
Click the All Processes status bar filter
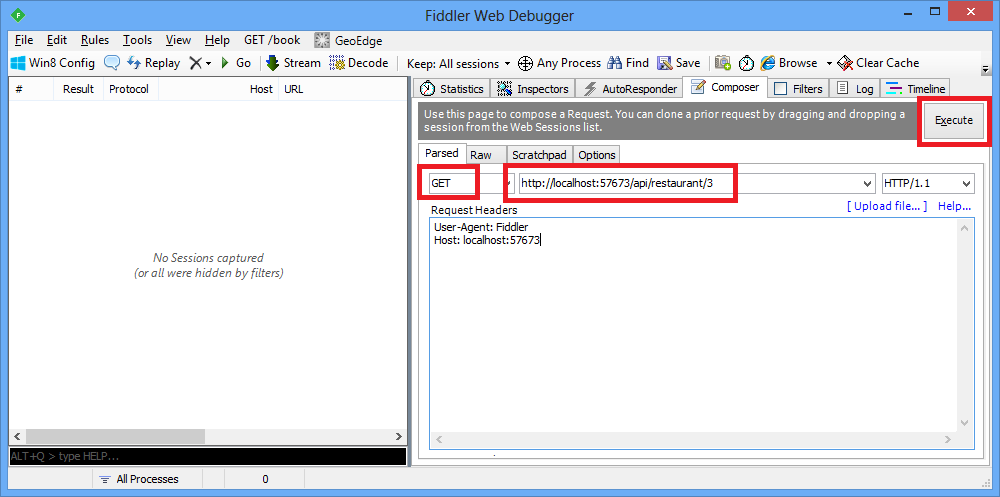coord(139,479)
